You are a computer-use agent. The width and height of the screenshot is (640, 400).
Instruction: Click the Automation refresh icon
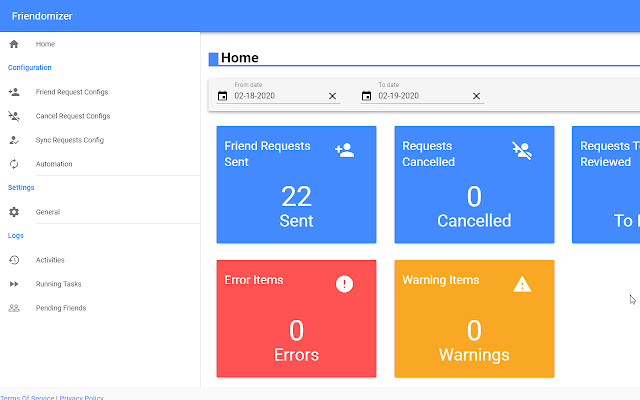pos(14,164)
